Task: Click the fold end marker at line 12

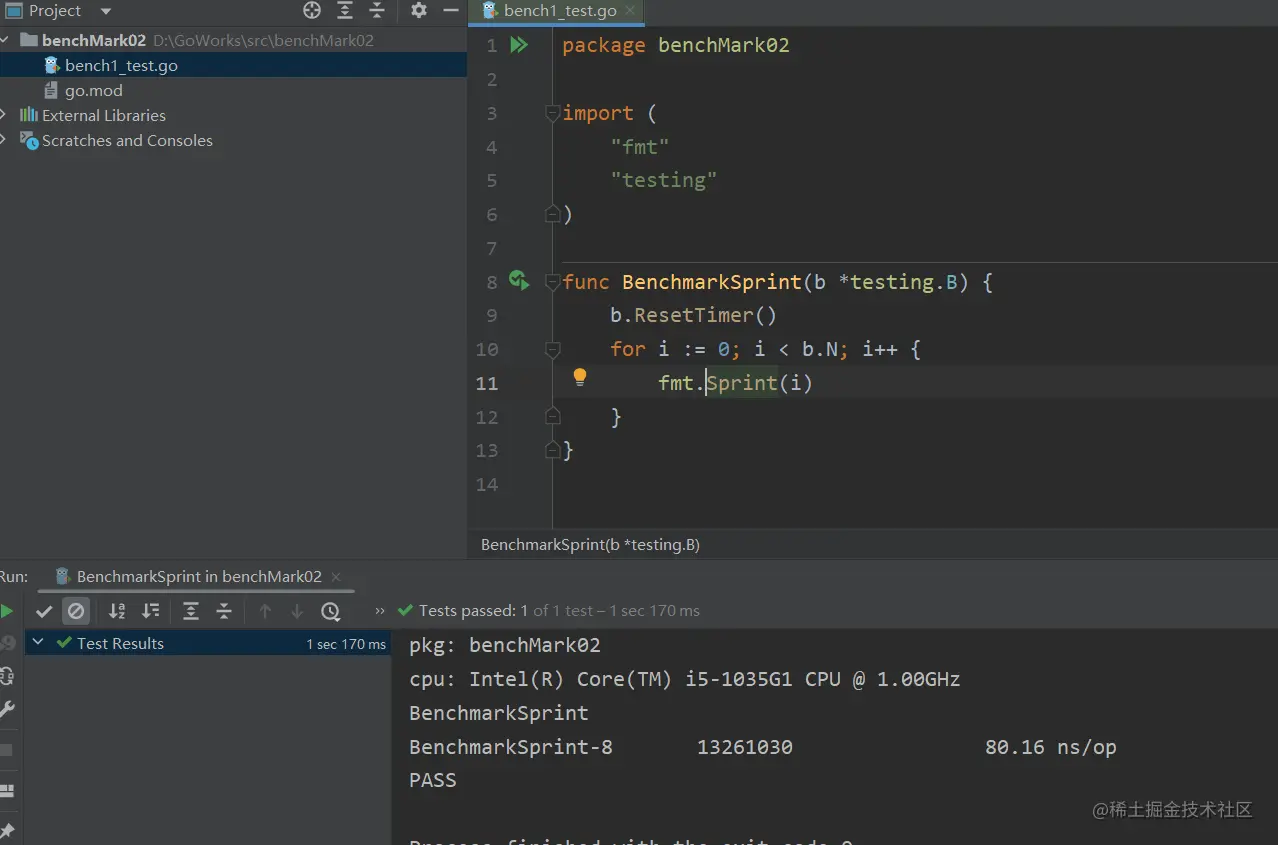Action: pos(552,416)
